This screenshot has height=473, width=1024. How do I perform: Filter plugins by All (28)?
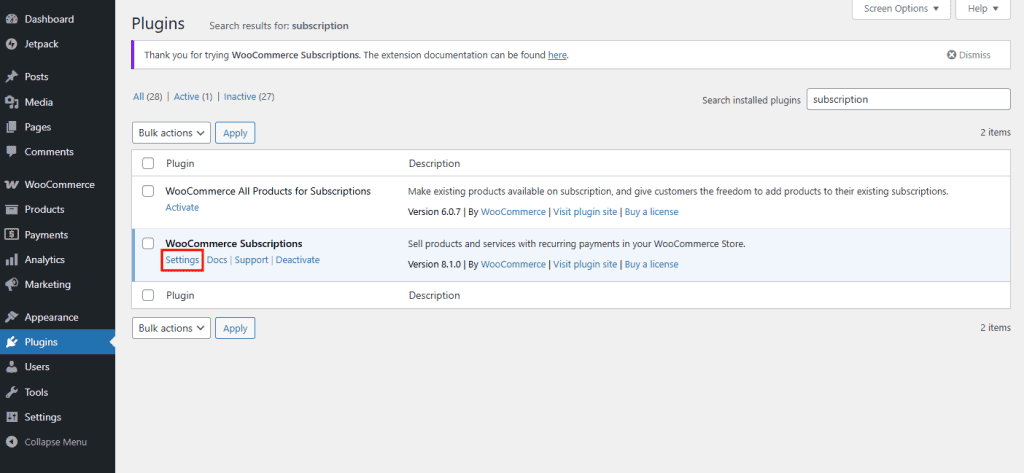pyautogui.click(x=148, y=97)
